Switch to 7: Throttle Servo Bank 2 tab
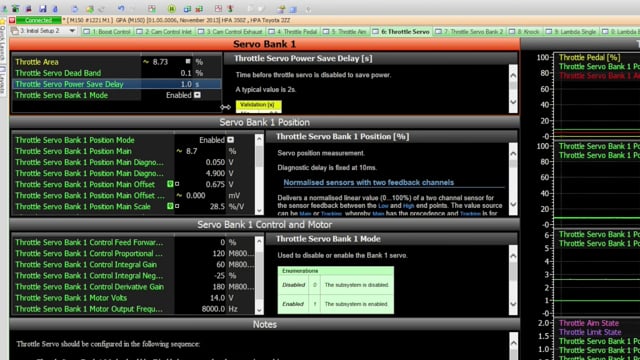This screenshot has height=360, width=640. [470, 31]
